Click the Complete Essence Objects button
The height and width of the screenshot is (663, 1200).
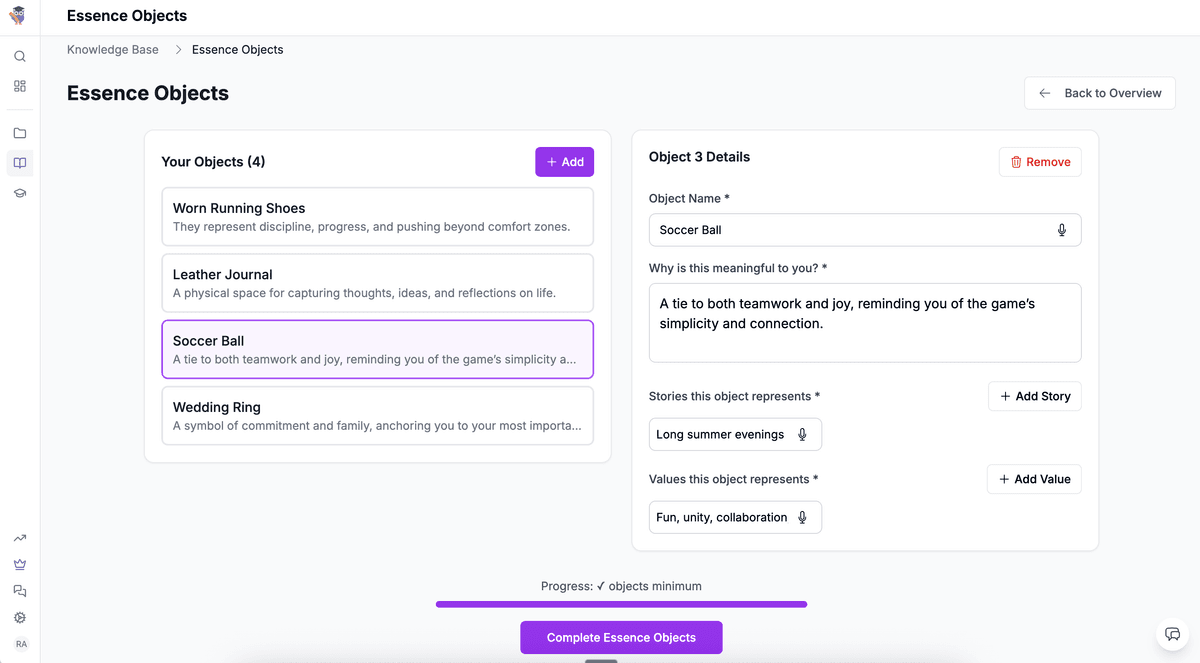pyautogui.click(x=620, y=637)
